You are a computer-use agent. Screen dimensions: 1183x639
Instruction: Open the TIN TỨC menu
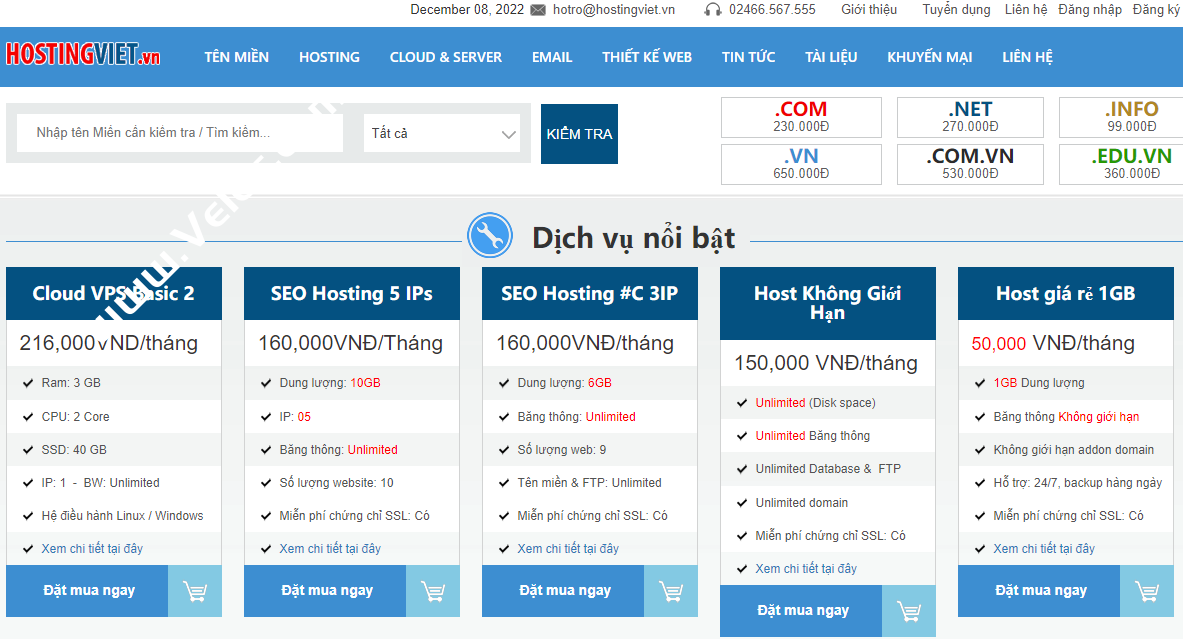coord(748,57)
